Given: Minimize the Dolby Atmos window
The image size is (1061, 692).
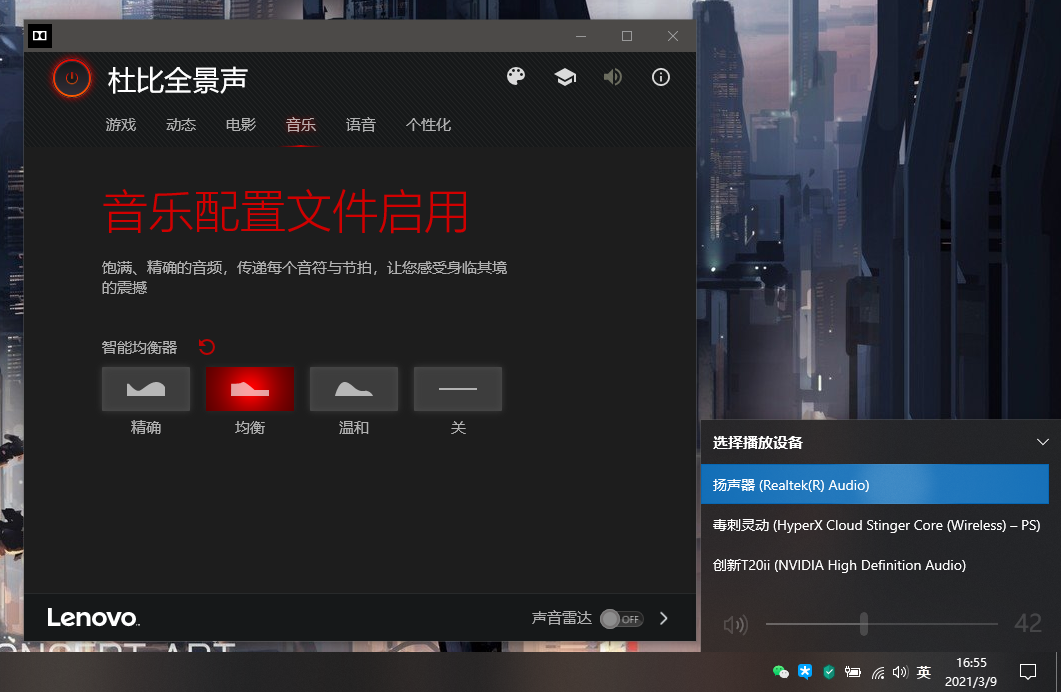Looking at the screenshot, I should pos(581,36).
